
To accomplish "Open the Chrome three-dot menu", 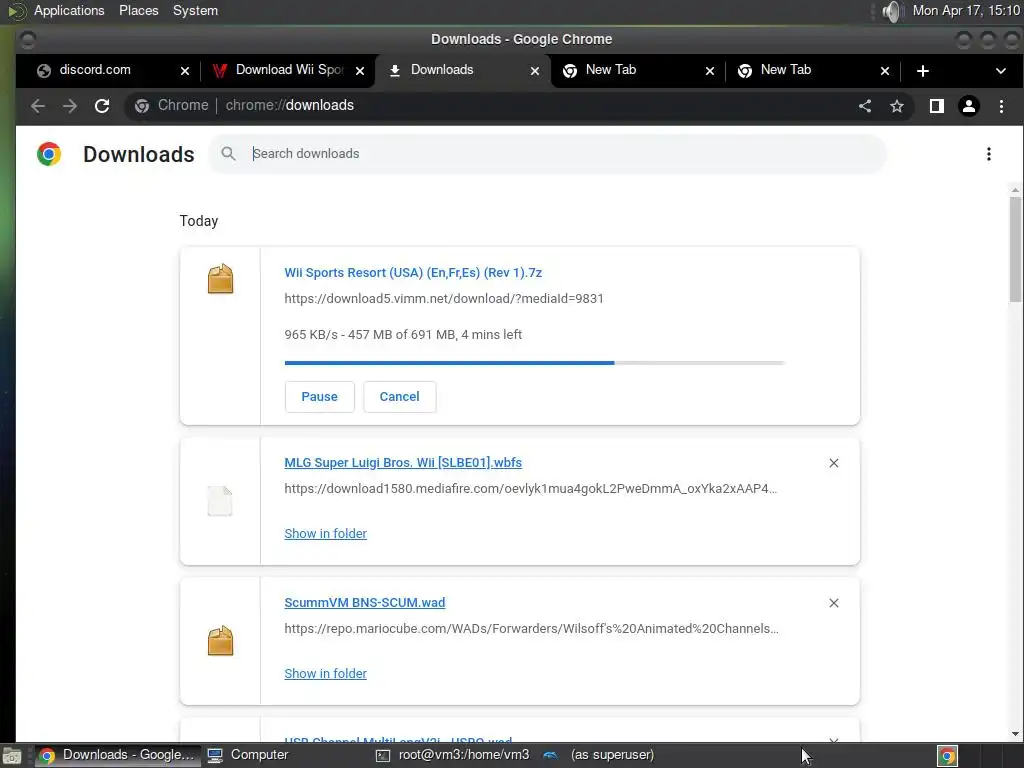I will coord(1001,106).
